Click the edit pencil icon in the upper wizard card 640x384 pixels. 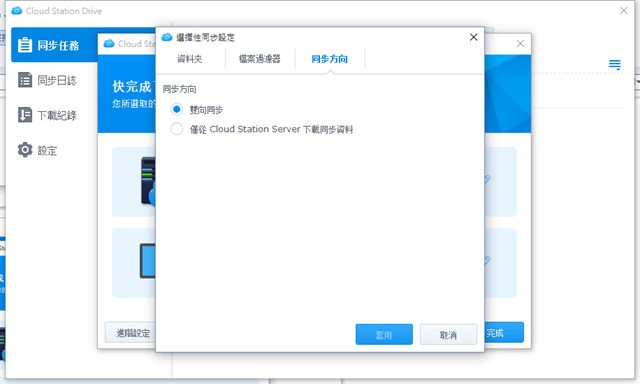tap(487, 179)
